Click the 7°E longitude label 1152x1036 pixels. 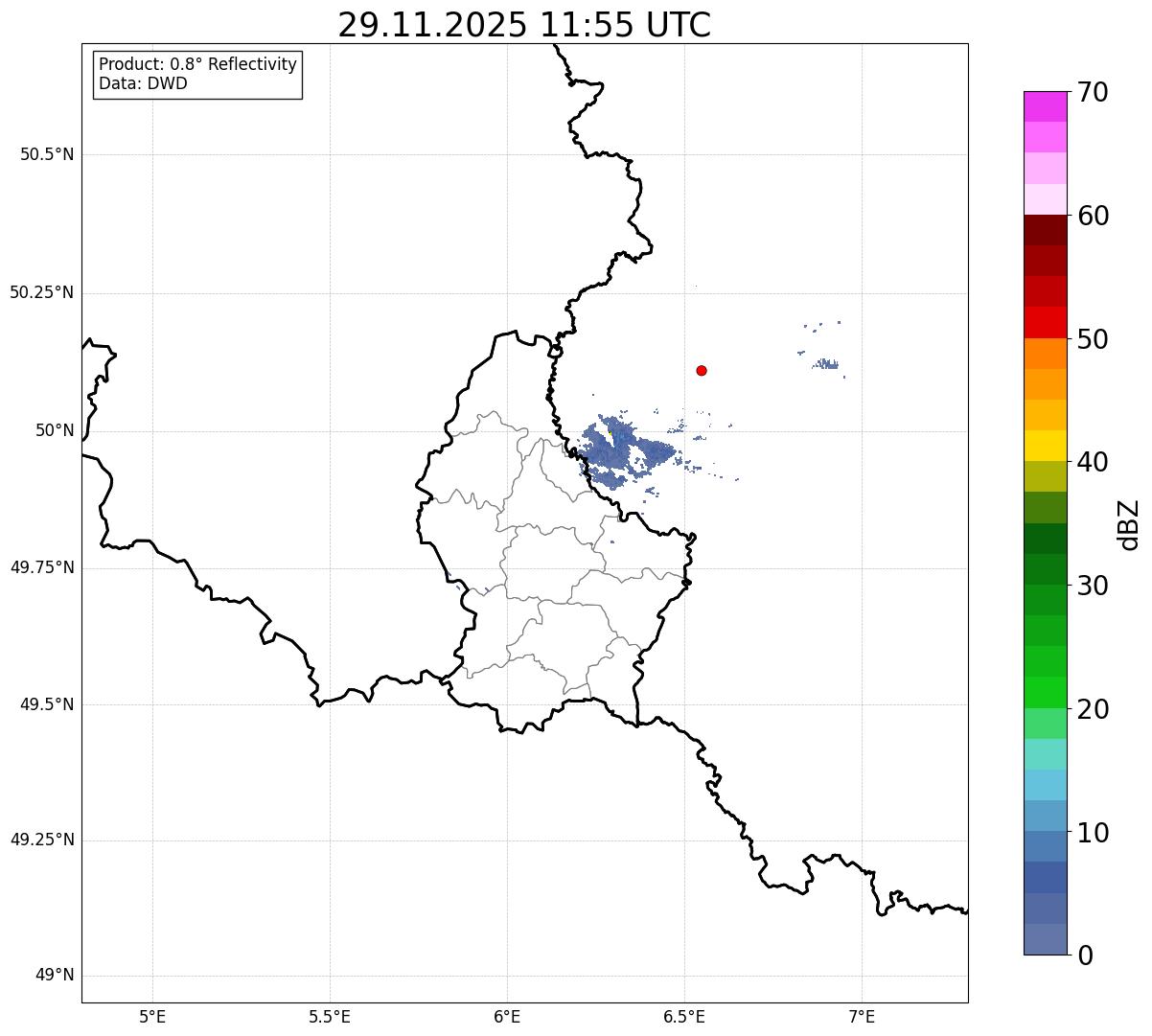point(862,1017)
